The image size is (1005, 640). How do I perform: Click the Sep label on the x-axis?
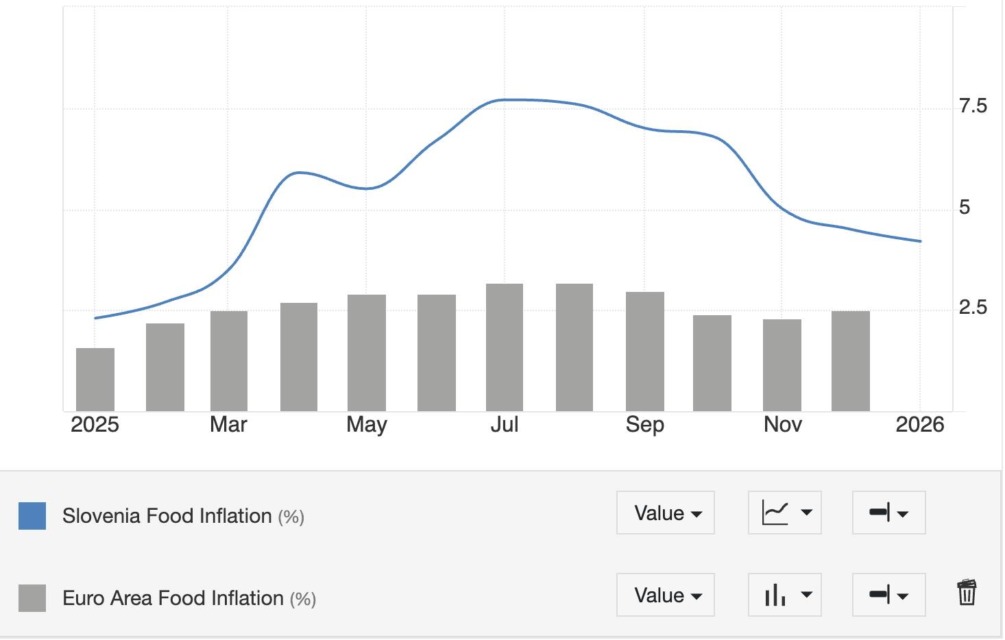point(644,425)
